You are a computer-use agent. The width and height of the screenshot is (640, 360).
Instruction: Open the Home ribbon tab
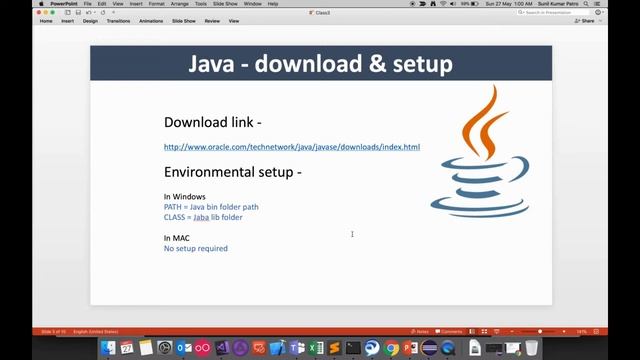click(46, 21)
